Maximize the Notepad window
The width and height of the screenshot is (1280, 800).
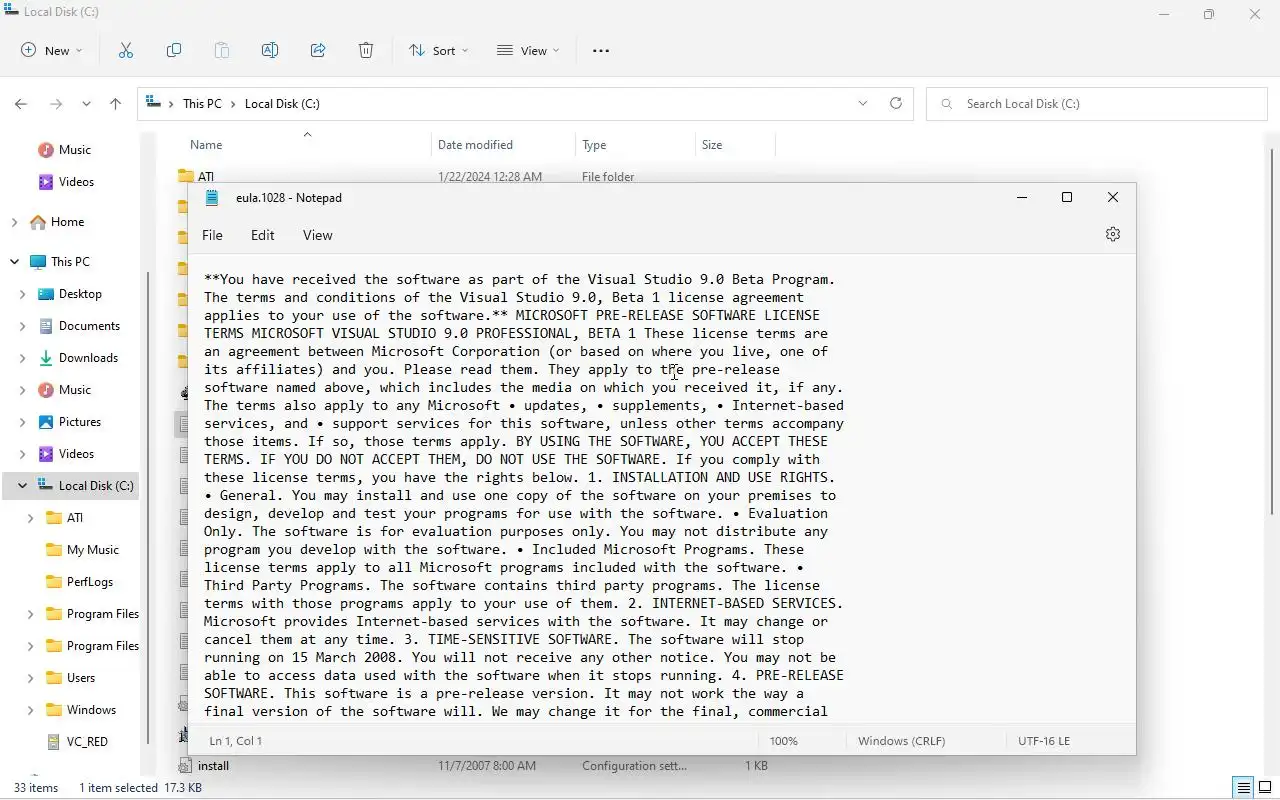click(1067, 197)
